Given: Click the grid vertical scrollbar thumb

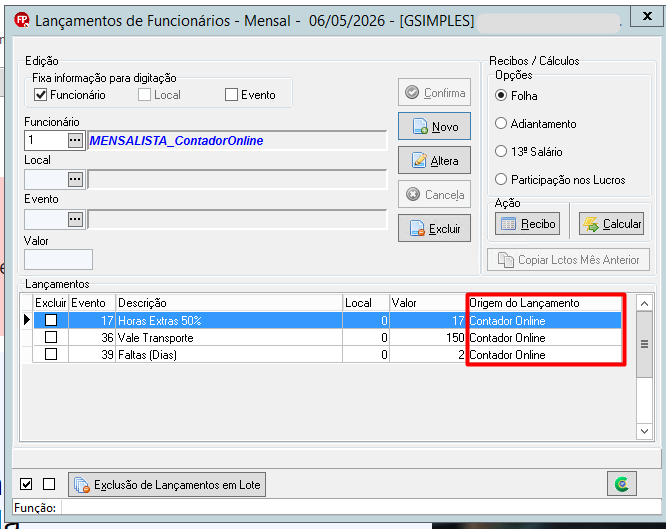Looking at the screenshot, I should 644,344.
